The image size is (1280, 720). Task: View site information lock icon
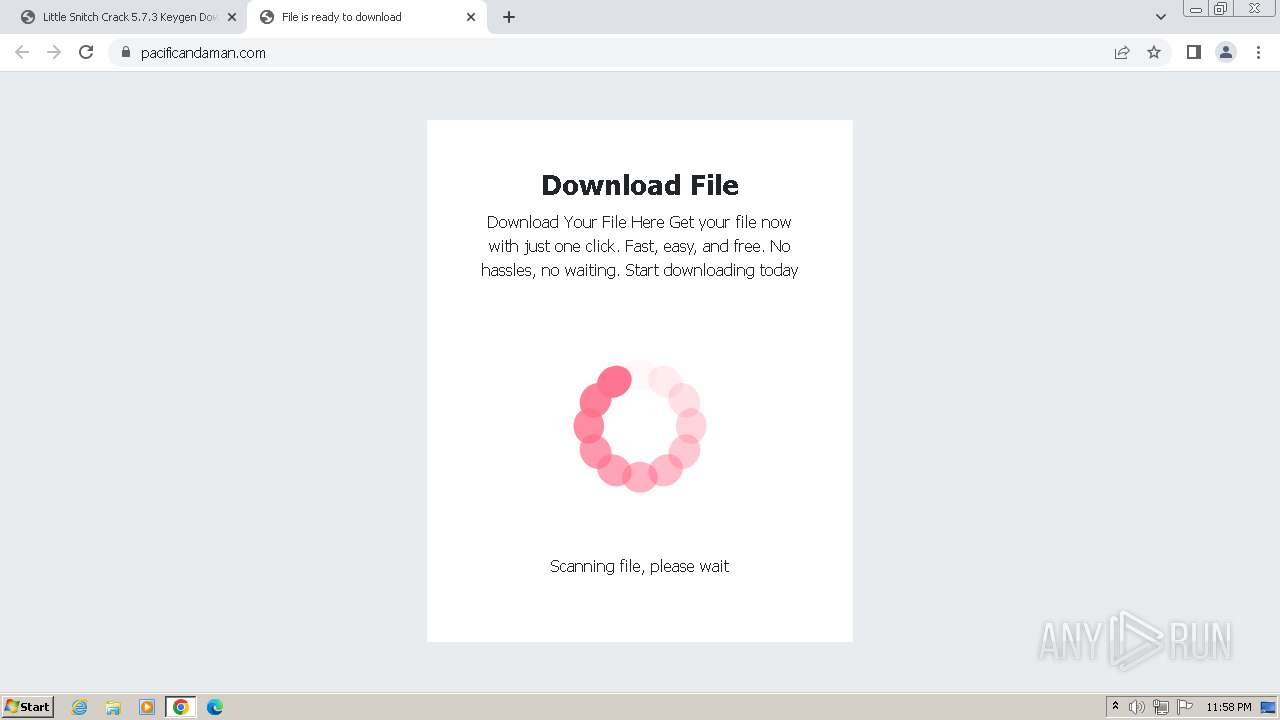(x=126, y=53)
